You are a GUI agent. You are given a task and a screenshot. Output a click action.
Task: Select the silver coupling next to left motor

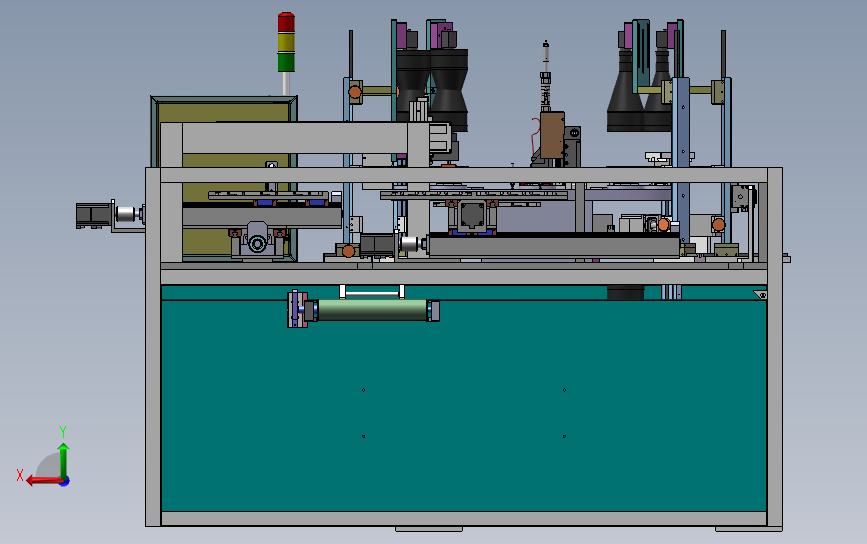click(126, 214)
